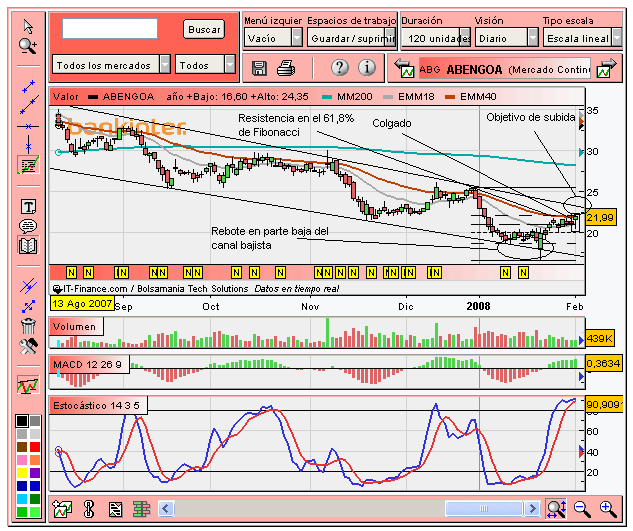Open the hammer and wrench settings icon

pyautogui.click(x=28, y=346)
